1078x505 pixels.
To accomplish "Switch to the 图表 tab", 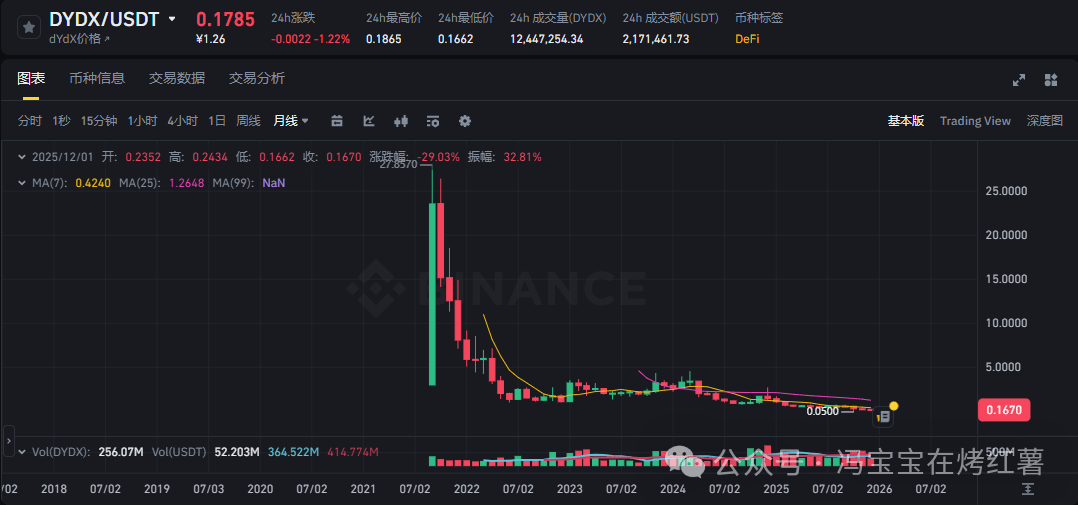I will pyautogui.click(x=31, y=78).
